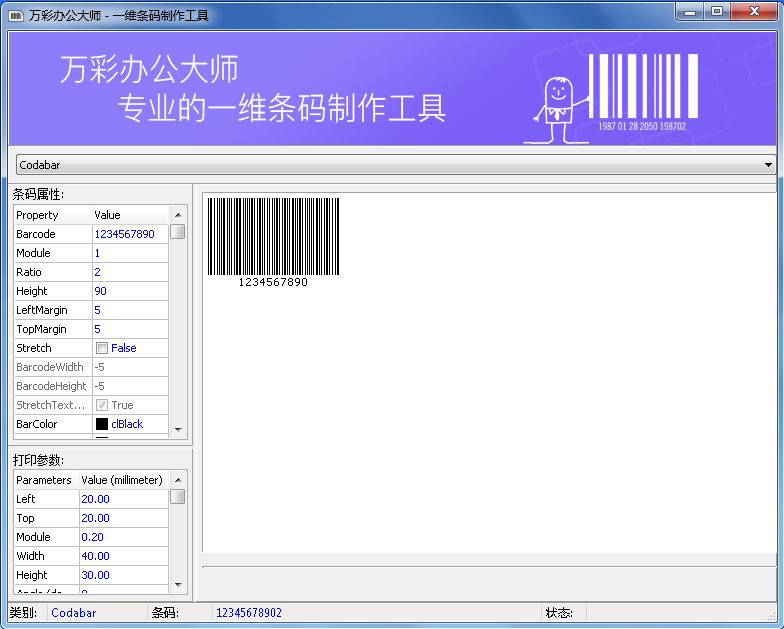This screenshot has height=629, width=784.
Task: Toggle the StretchText checkbox
Action: pyautogui.click(x=102, y=405)
